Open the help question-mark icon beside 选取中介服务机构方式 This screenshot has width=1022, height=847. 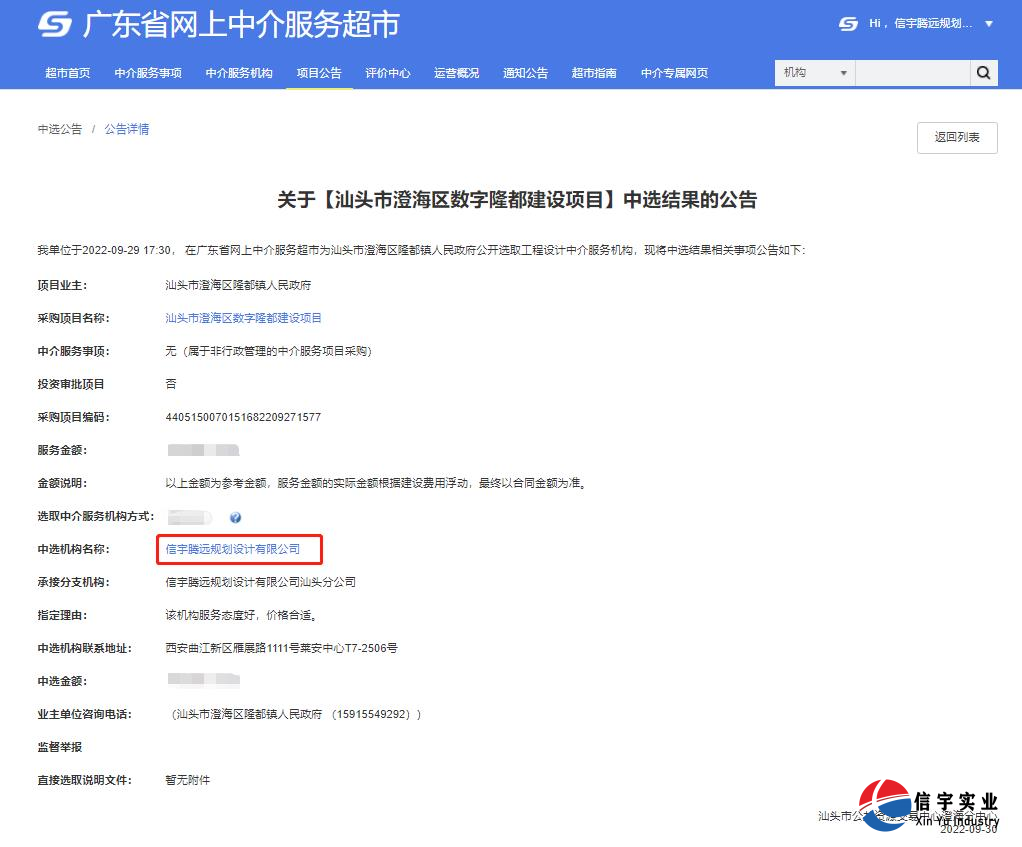click(x=236, y=517)
